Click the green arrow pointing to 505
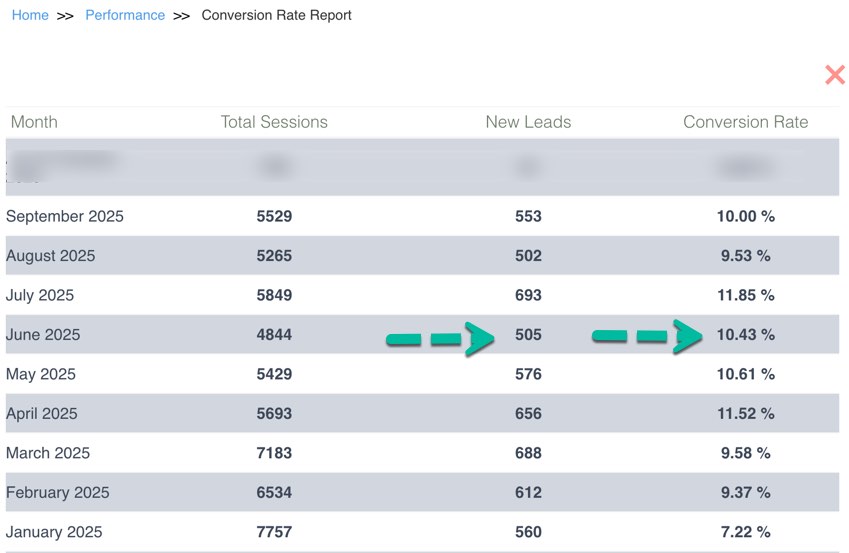The height and width of the screenshot is (553, 849). tap(440, 339)
